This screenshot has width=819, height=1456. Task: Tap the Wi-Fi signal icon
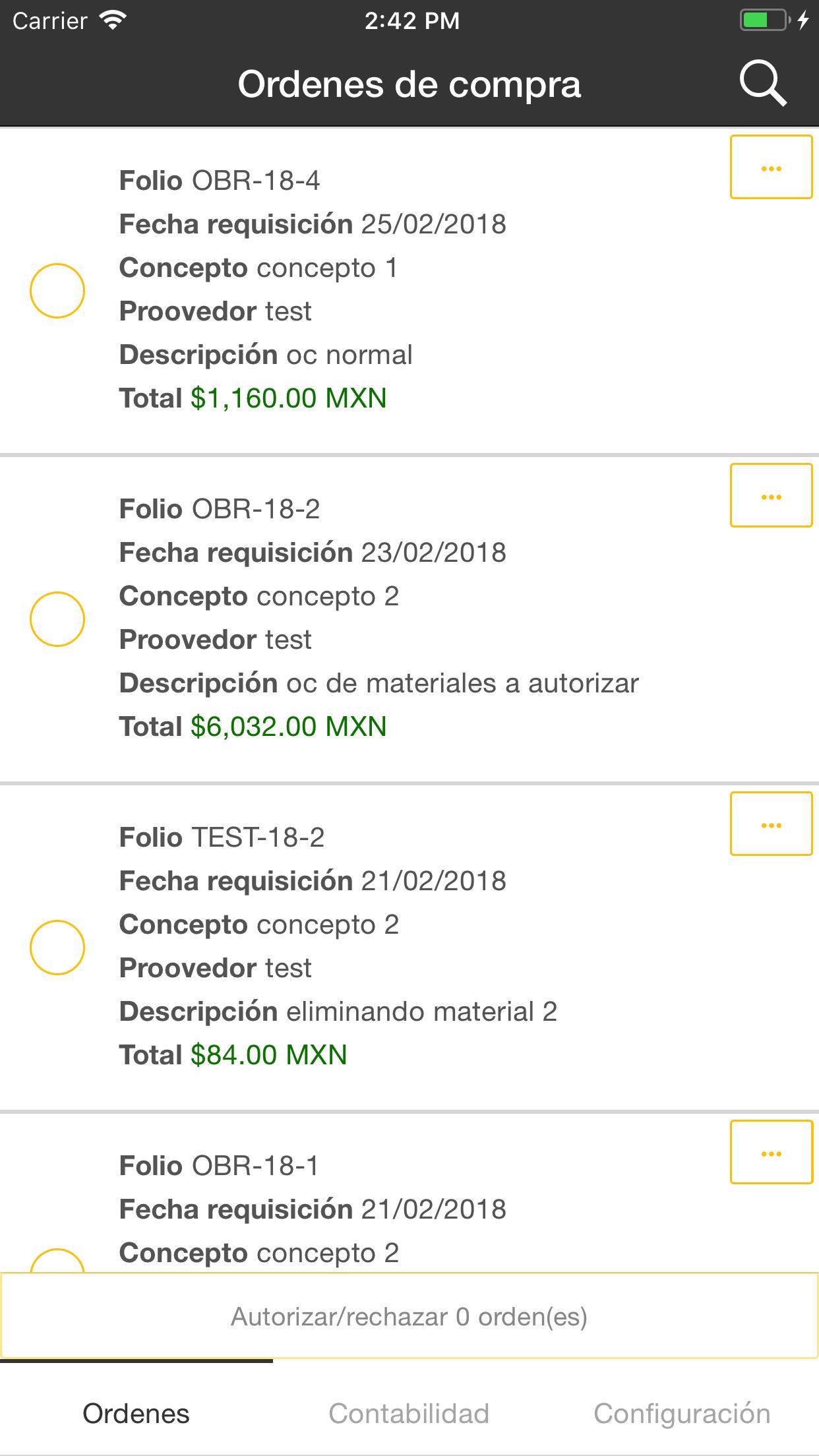point(113,20)
